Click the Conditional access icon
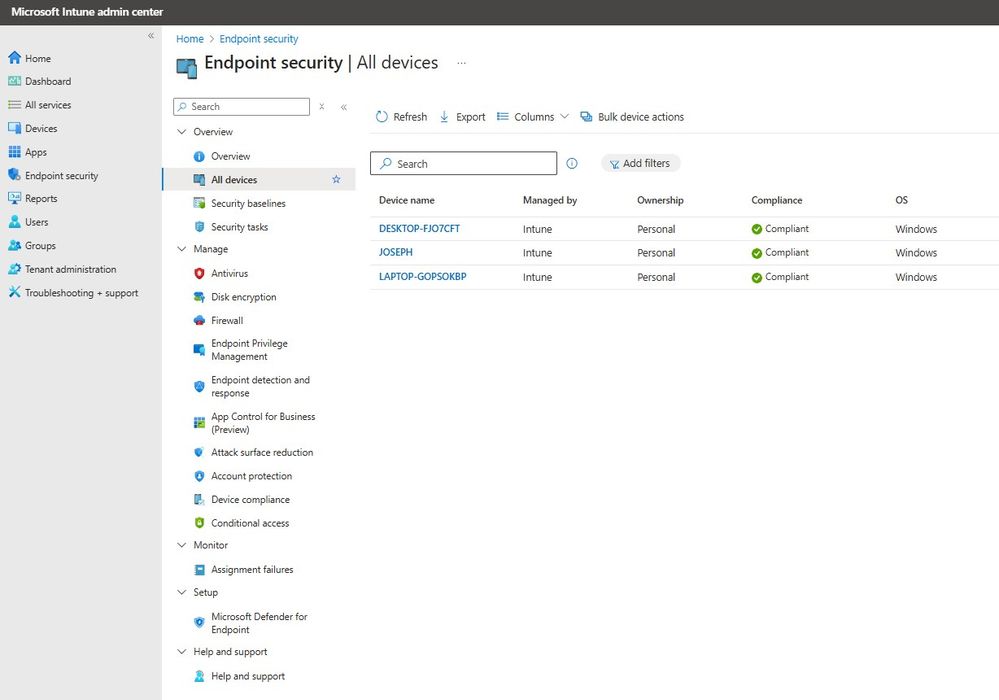Image resolution: width=999 pixels, height=700 pixels. point(199,522)
